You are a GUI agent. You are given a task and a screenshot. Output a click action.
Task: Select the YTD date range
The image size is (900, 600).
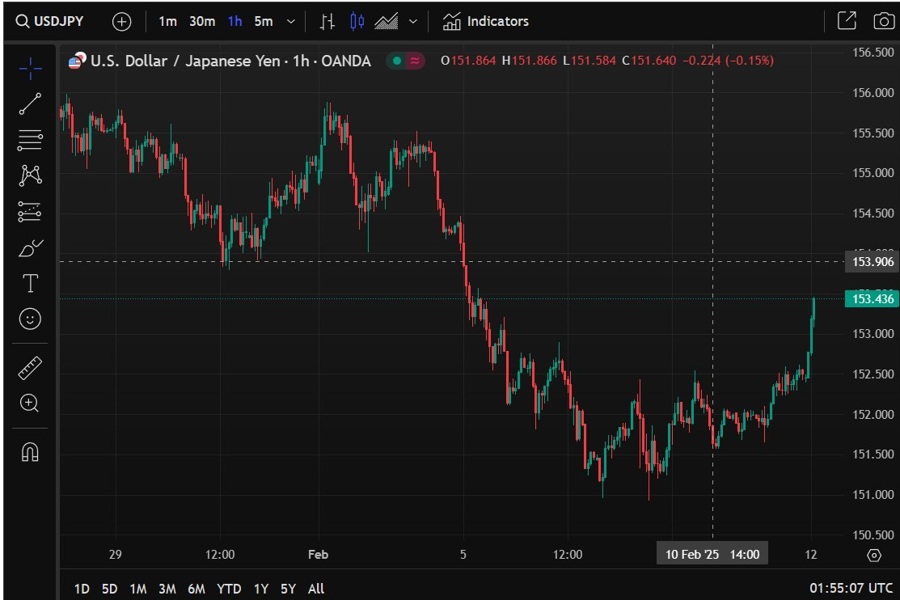229,588
